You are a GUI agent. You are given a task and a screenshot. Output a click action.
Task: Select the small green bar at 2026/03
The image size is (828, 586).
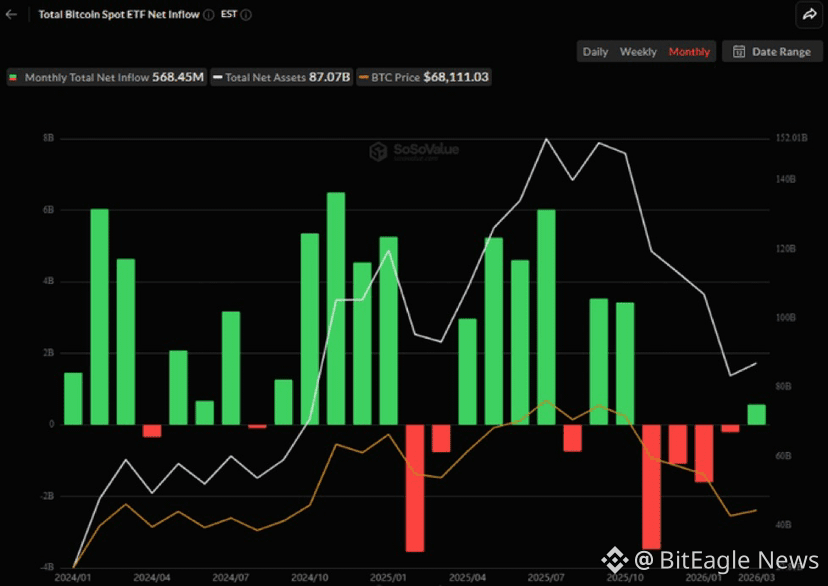pos(756,414)
